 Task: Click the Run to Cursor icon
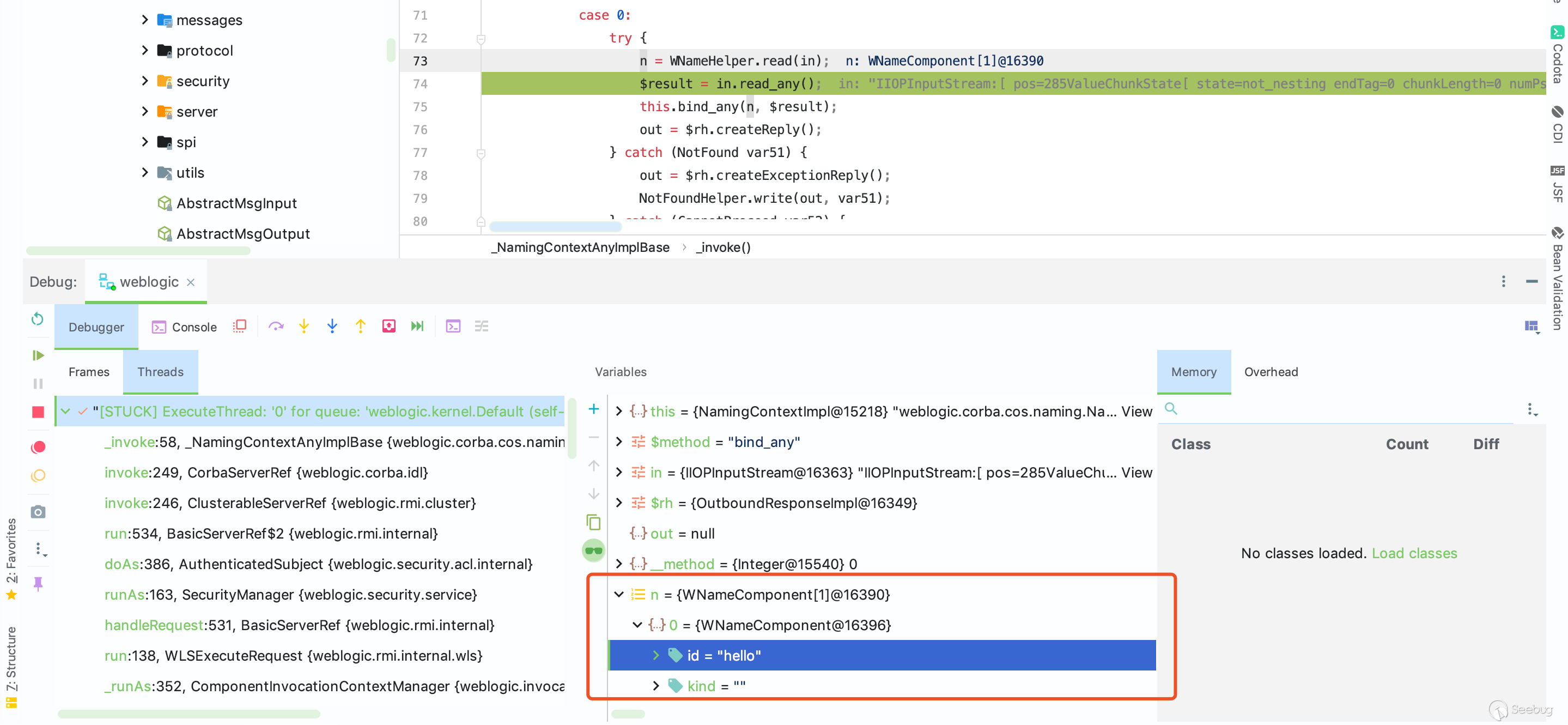pyautogui.click(x=417, y=327)
